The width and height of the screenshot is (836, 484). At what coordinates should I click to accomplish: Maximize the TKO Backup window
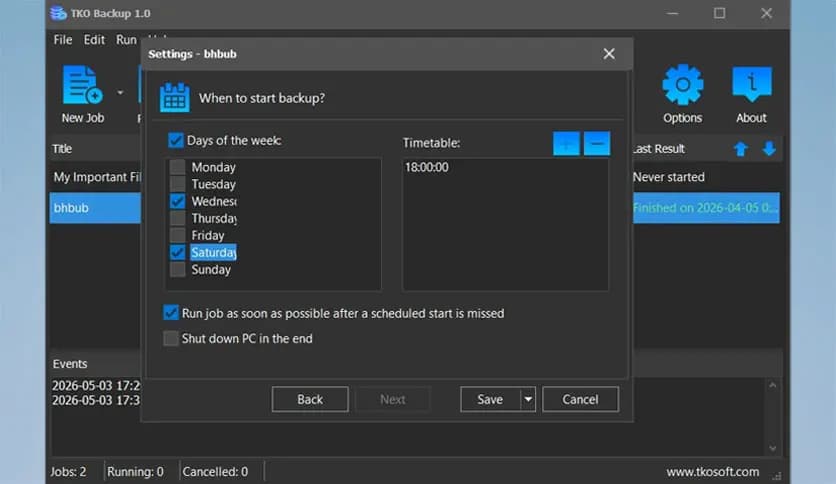click(719, 13)
